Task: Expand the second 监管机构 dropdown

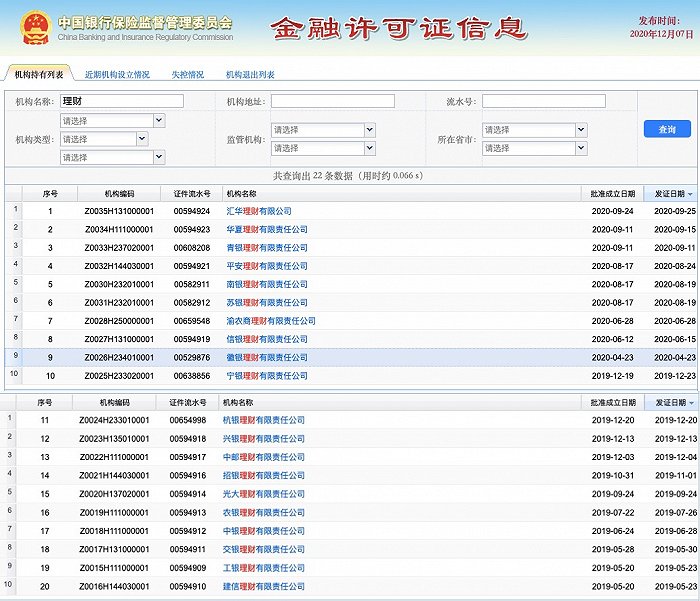Action: click(x=323, y=148)
